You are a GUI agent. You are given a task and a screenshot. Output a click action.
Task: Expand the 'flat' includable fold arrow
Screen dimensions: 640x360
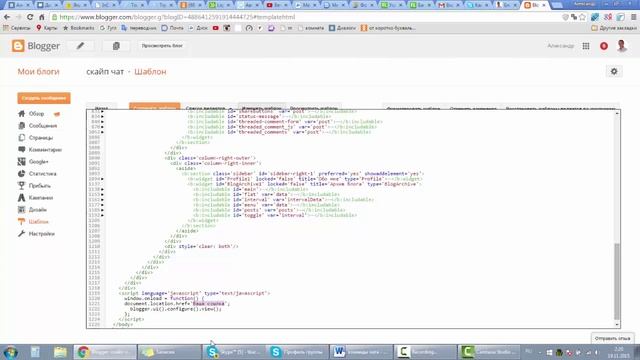point(102,194)
